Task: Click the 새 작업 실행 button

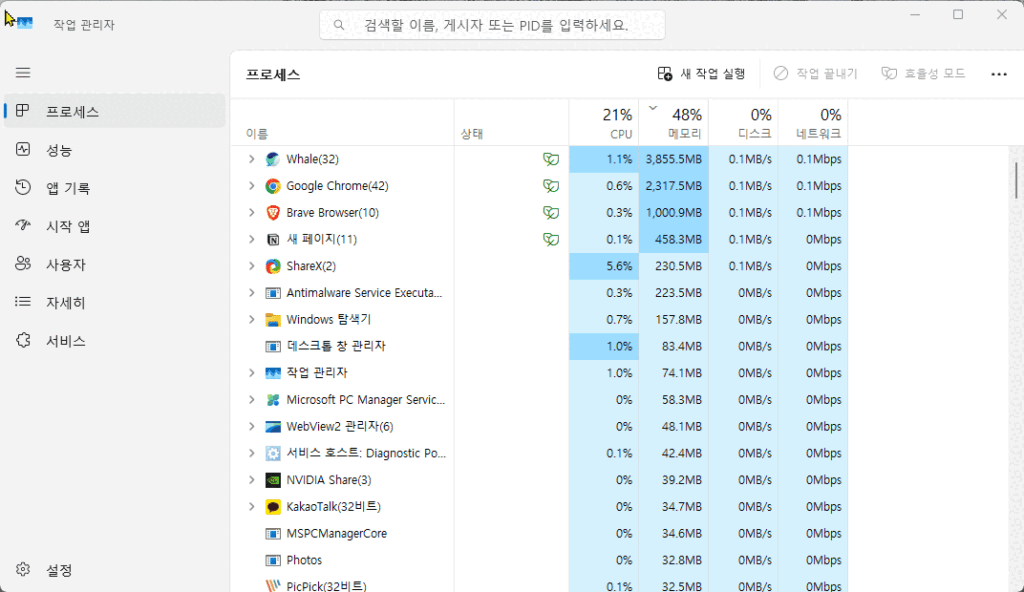Action: 701,74
